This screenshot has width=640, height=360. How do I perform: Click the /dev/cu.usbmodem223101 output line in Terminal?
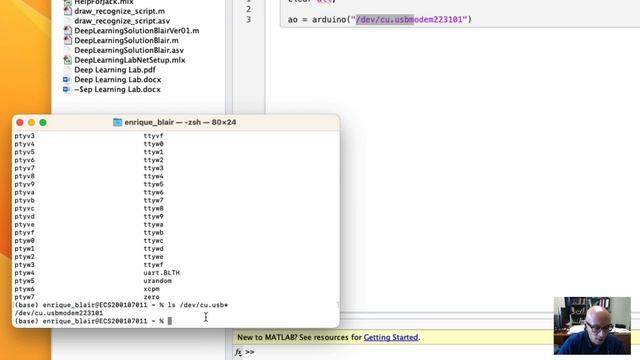(59, 313)
